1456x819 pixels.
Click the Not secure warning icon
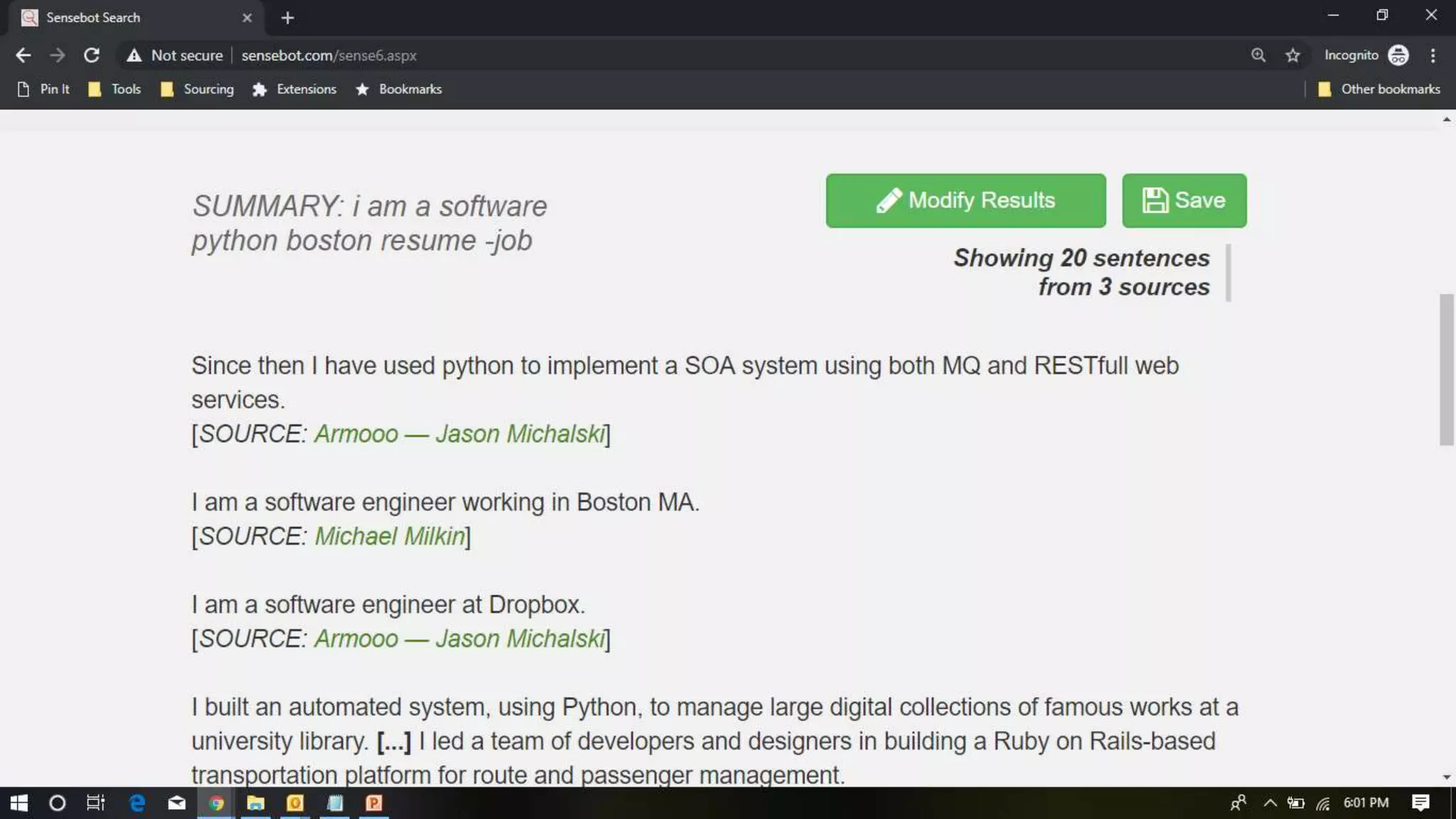click(134, 55)
